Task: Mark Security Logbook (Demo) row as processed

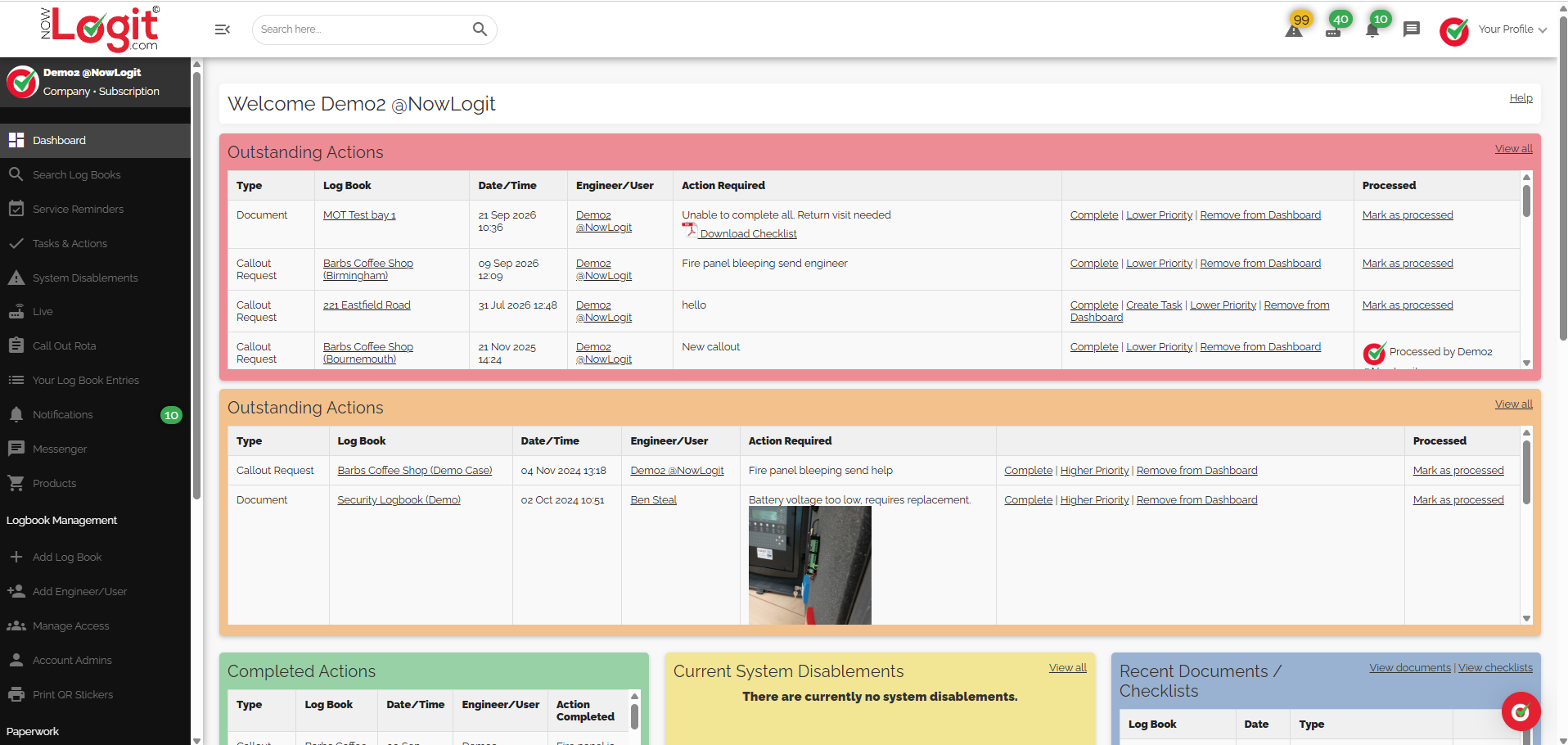Action: point(1458,500)
